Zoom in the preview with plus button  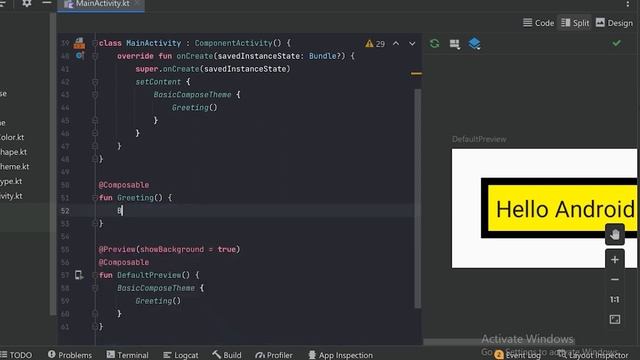click(615, 260)
